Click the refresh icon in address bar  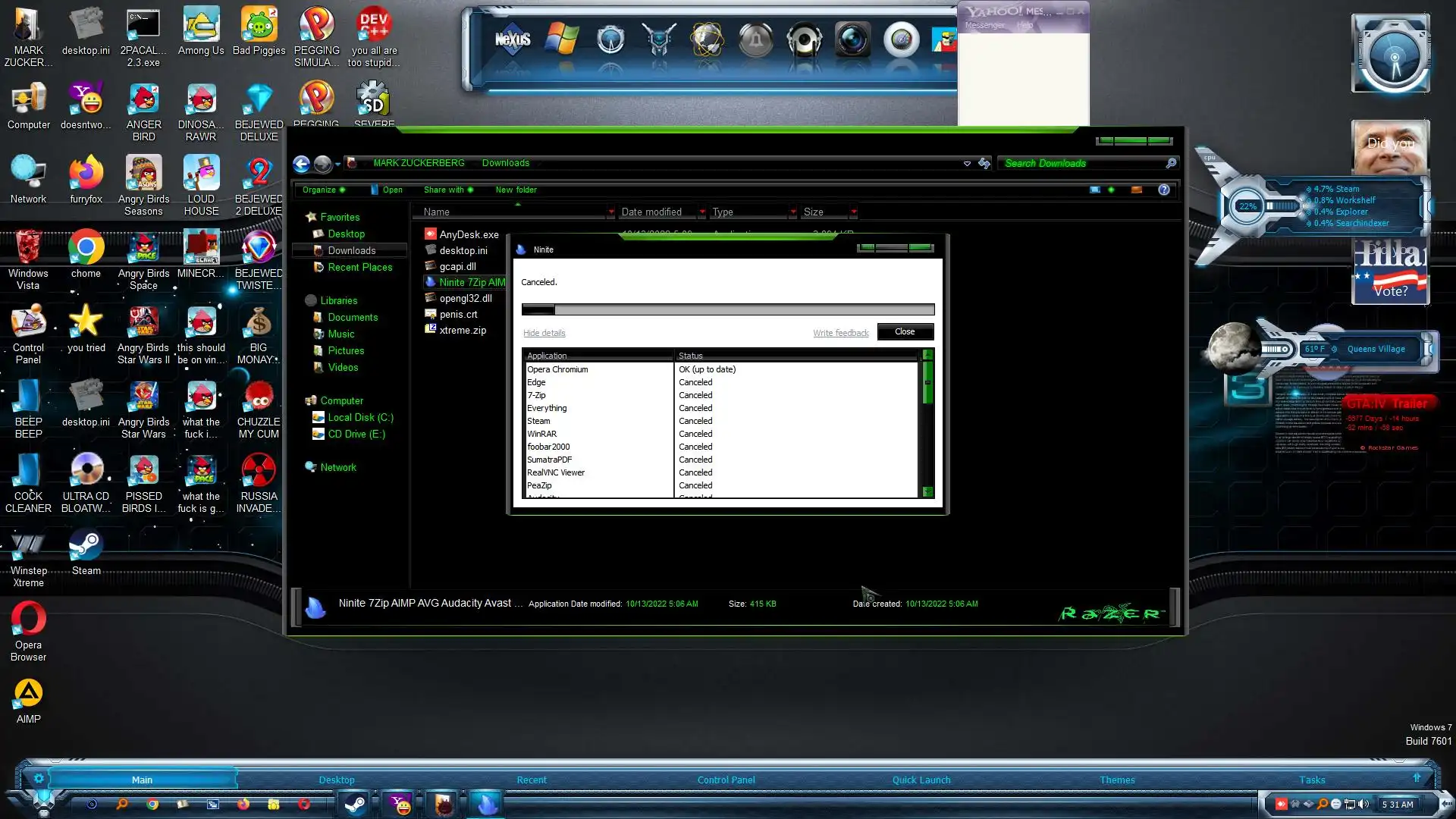(x=984, y=163)
